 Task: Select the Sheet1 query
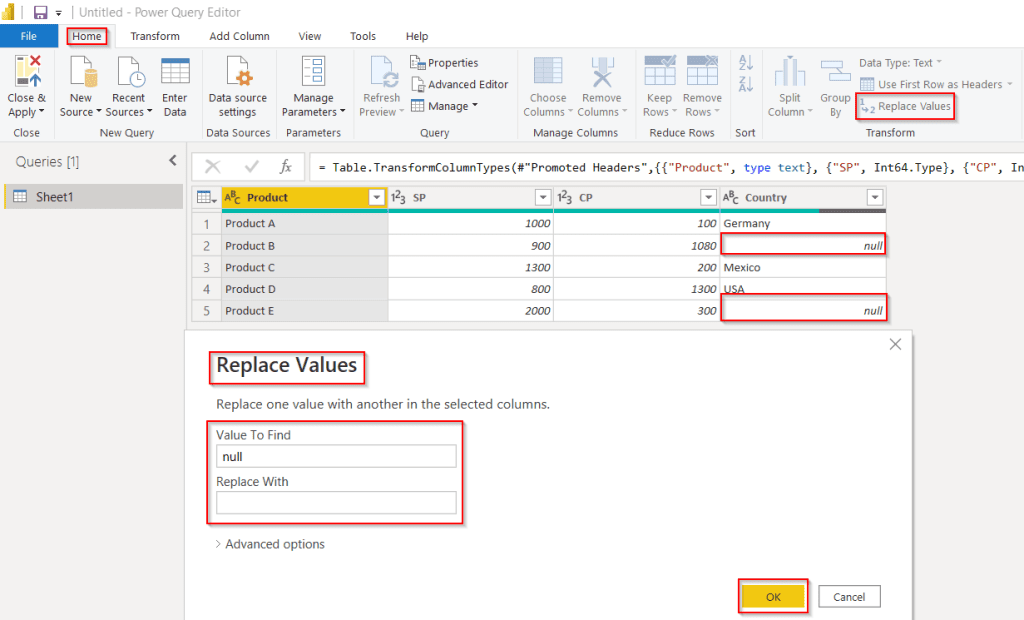coord(93,197)
